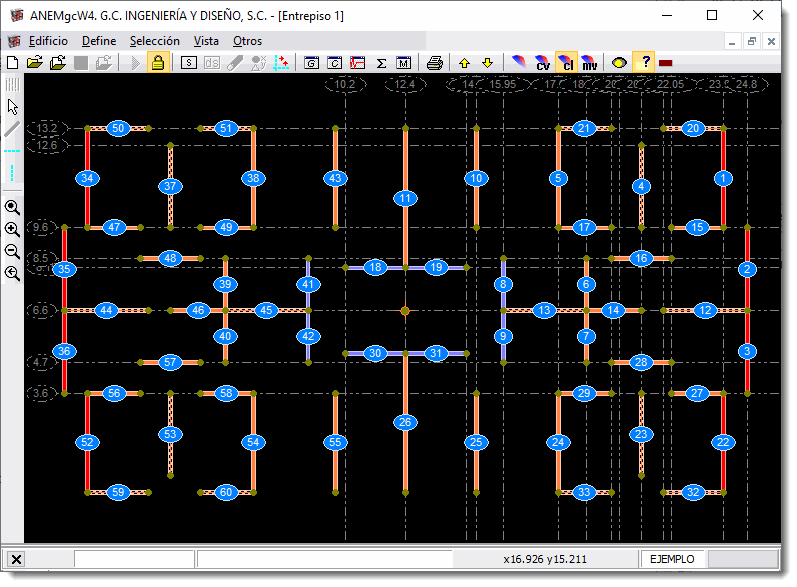Open the Vista menu
Screen dimensions: 797x587
(x=206, y=41)
